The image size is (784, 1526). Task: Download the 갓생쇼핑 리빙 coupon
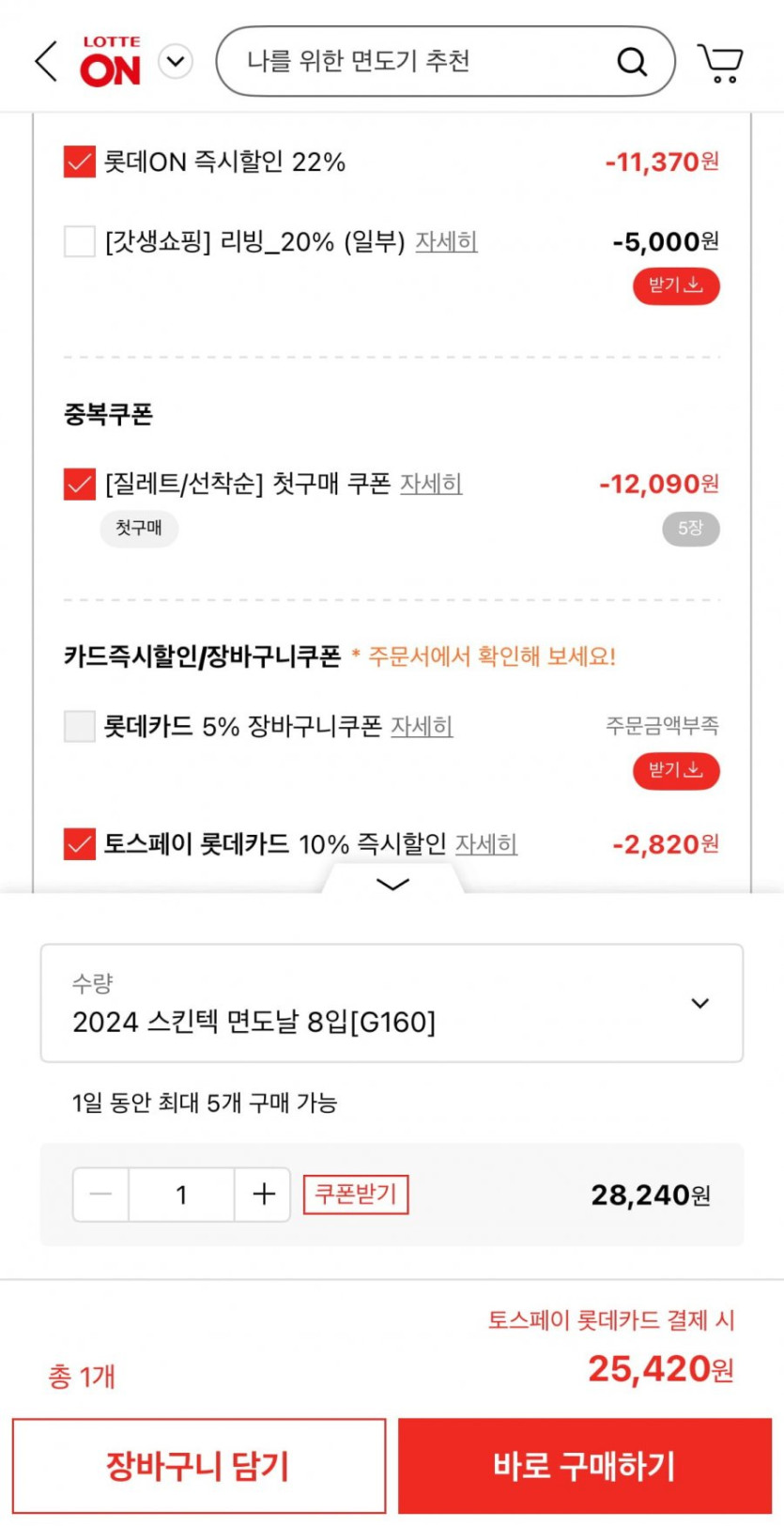(675, 285)
